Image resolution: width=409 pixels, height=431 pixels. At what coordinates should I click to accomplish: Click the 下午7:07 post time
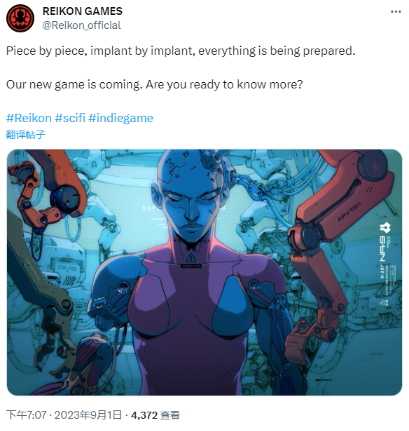point(26,415)
